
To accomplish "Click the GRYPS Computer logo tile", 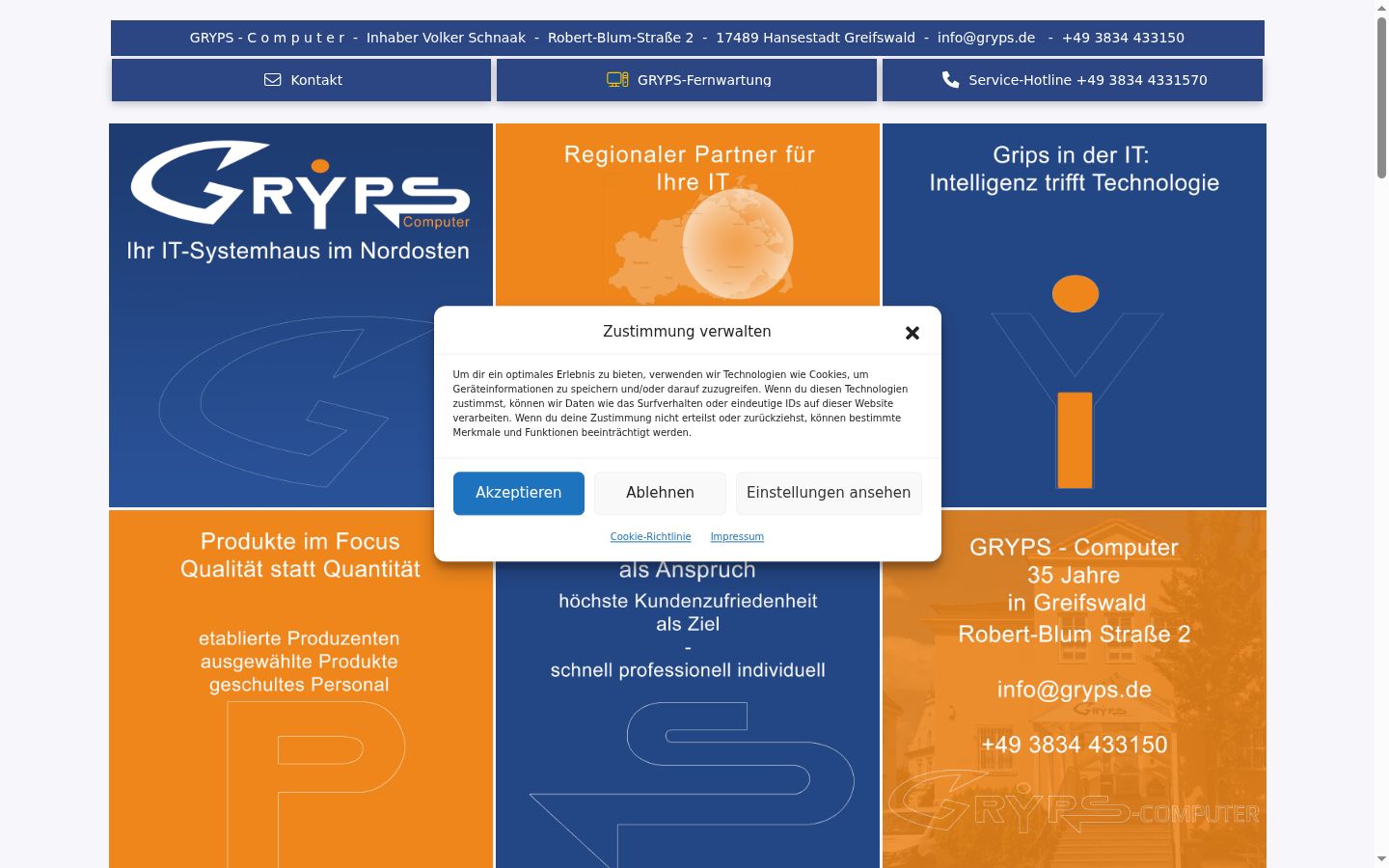I will (x=301, y=315).
